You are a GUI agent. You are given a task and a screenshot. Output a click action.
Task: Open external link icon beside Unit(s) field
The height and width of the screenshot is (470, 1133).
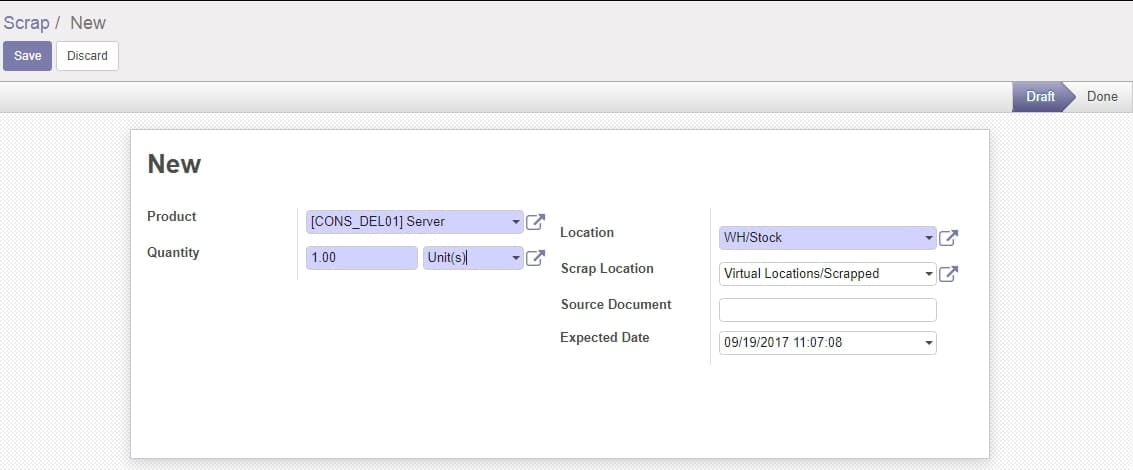pos(535,258)
